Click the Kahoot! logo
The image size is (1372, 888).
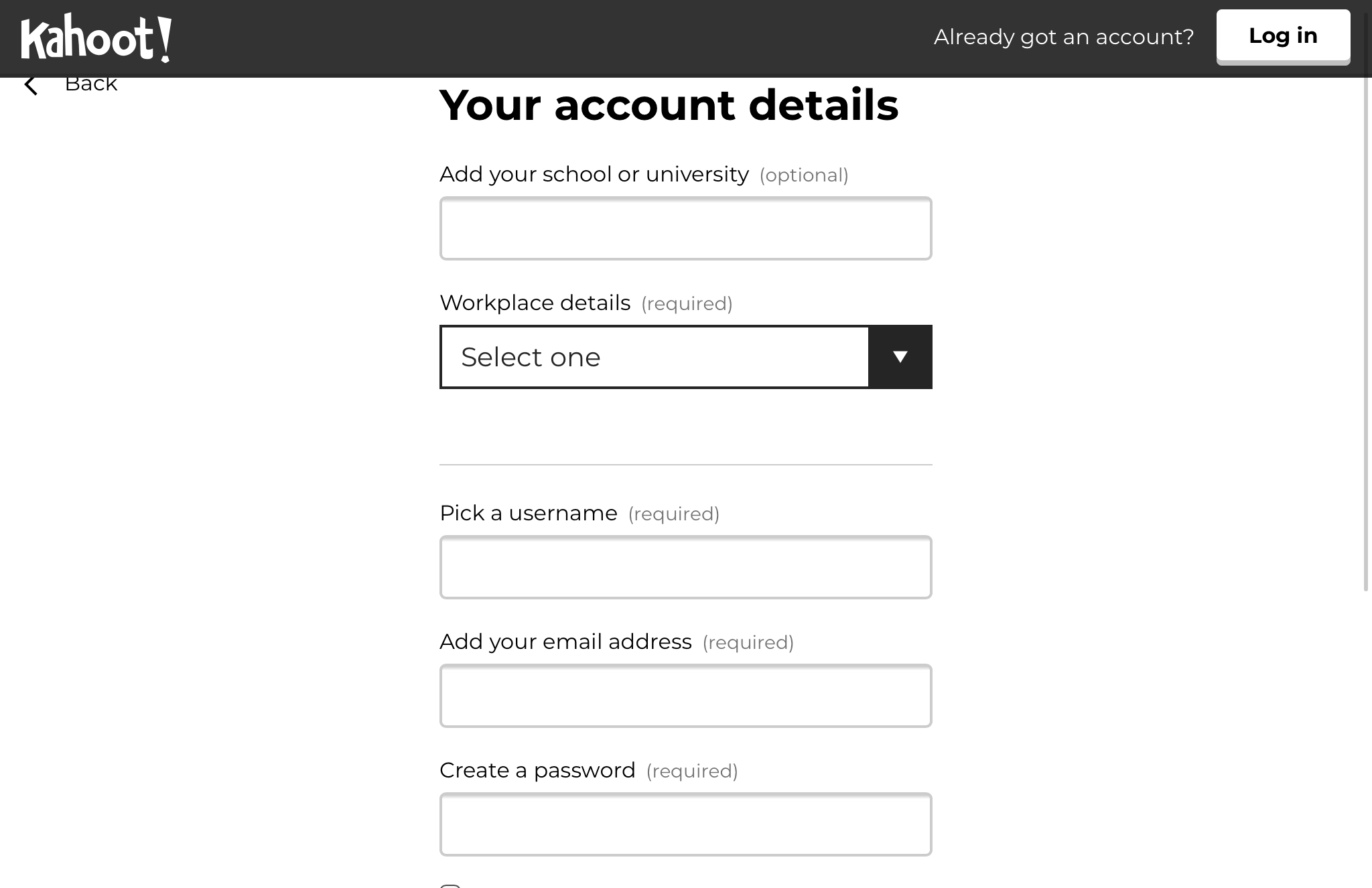point(96,38)
